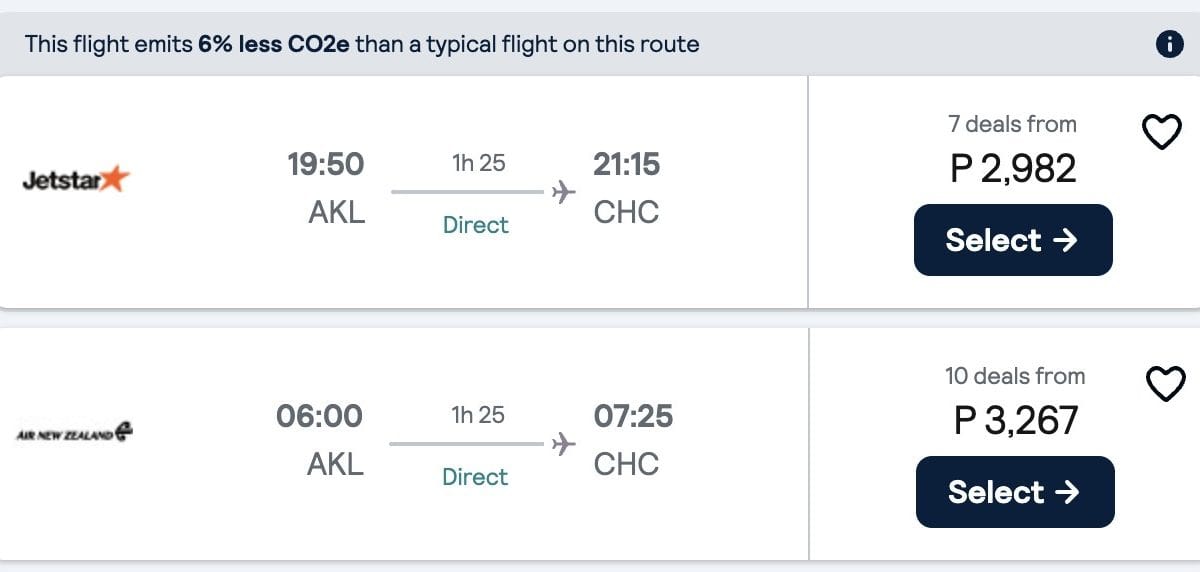Select the Air New Zealand P 3,267 flight
The height and width of the screenshot is (572, 1200).
pyautogui.click(x=1014, y=492)
